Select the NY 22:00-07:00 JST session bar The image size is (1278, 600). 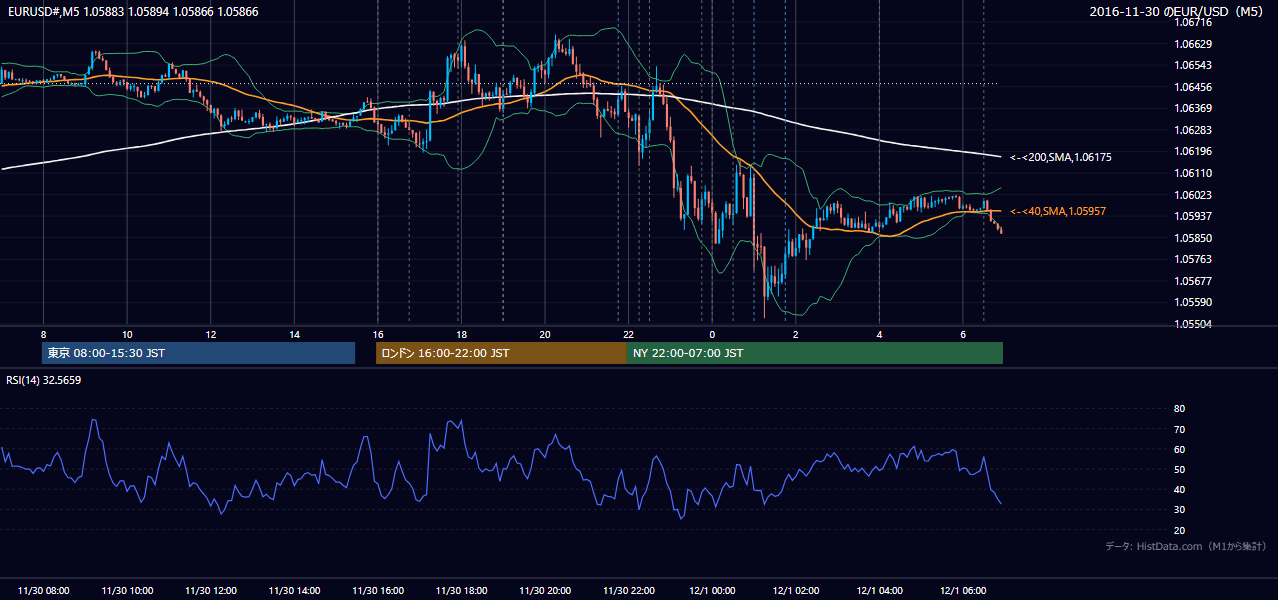815,353
